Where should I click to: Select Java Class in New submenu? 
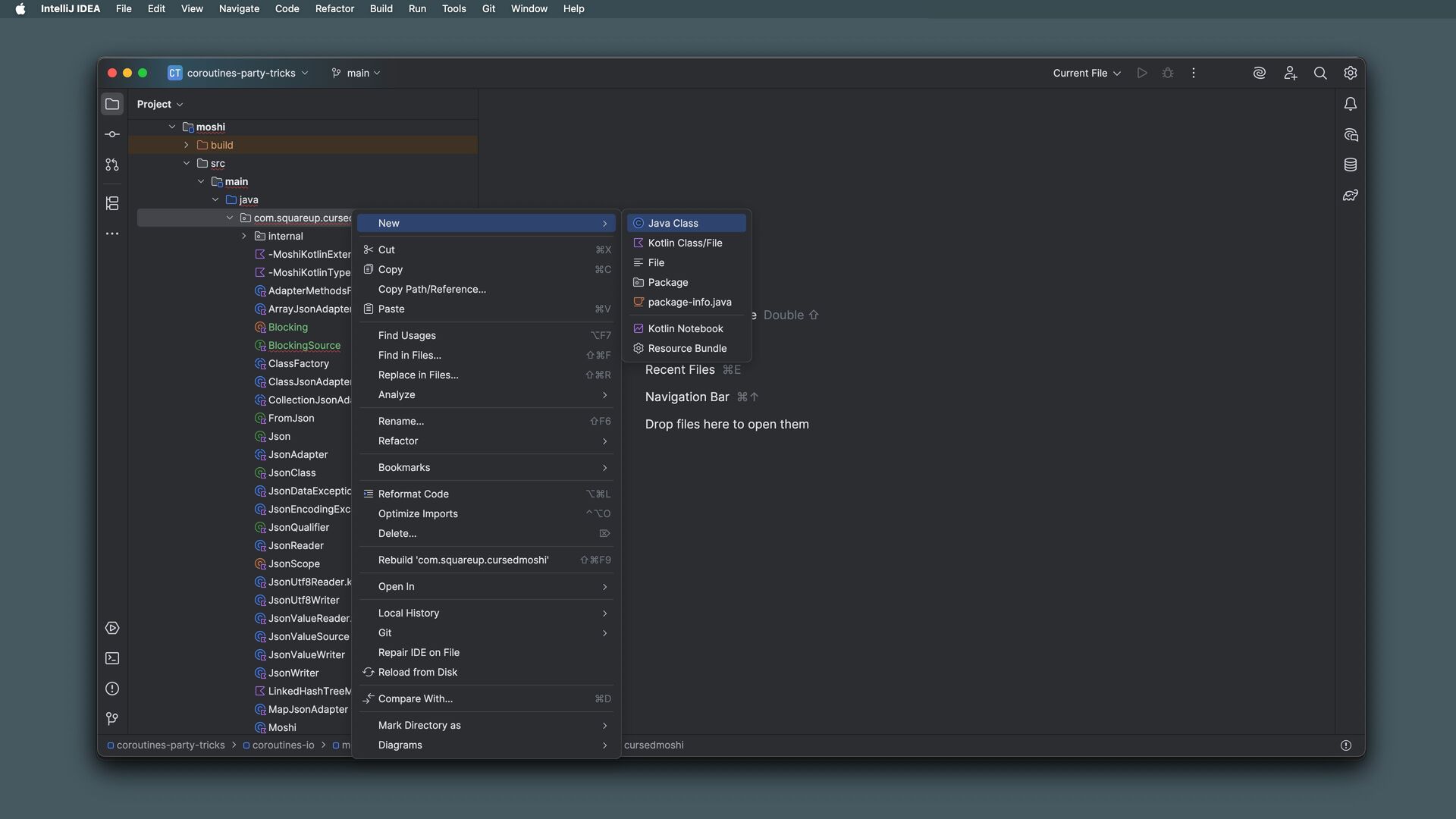coord(686,223)
